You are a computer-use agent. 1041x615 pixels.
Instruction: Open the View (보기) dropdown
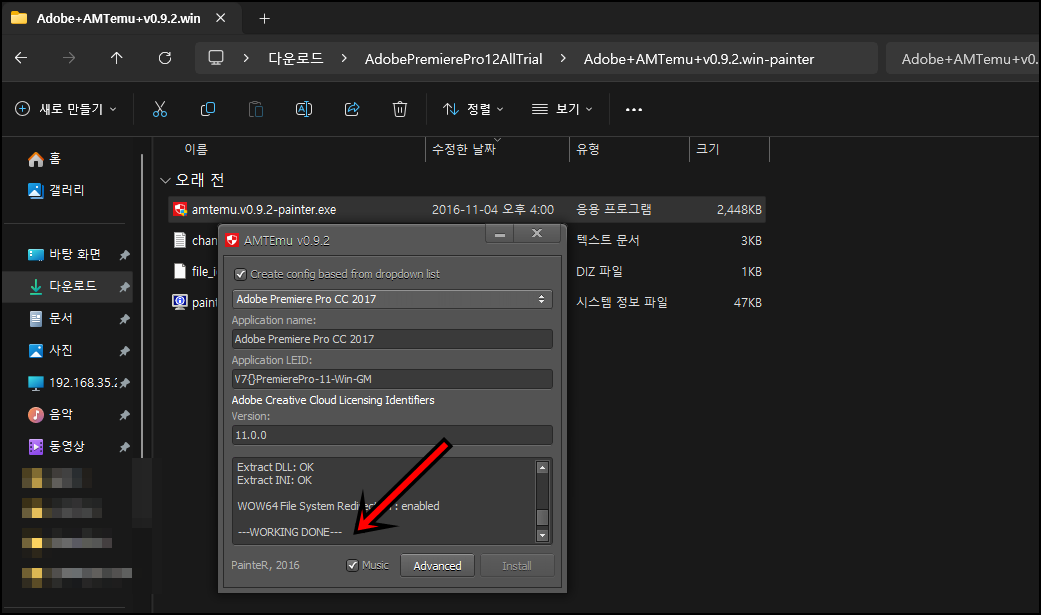coord(562,109)
